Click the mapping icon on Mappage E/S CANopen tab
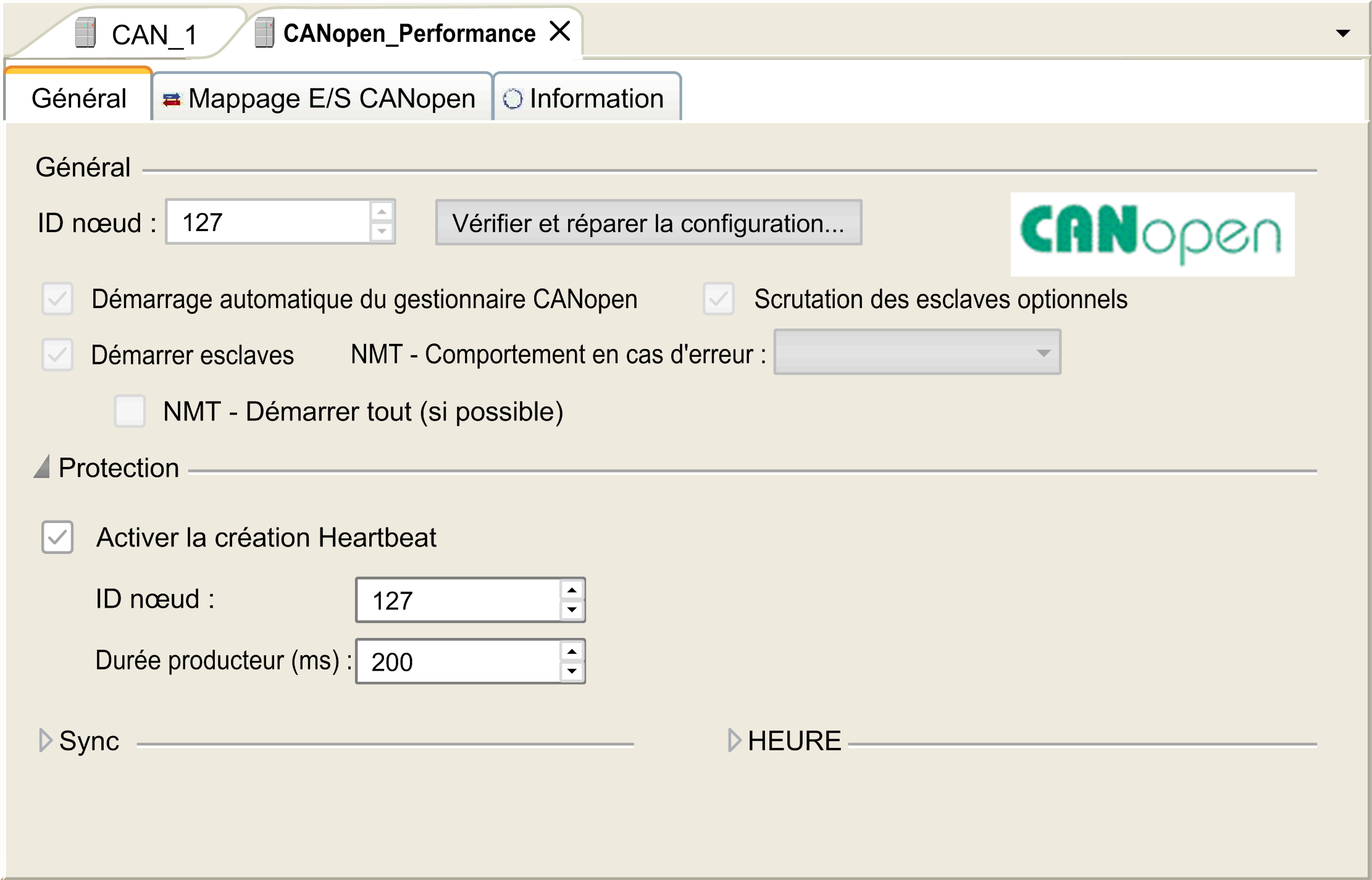Image resolution: width=1372 pixels, height=880 pixels. coord(172,98)
